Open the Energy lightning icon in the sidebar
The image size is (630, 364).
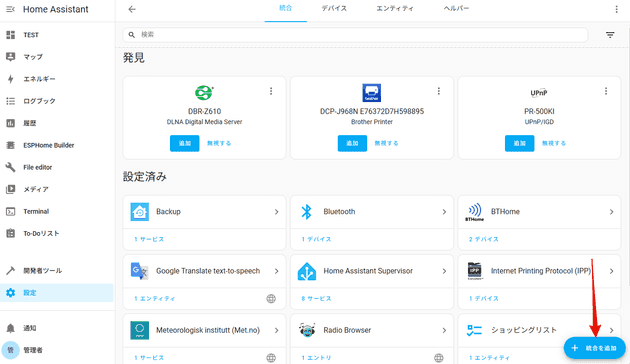point(10,79)
